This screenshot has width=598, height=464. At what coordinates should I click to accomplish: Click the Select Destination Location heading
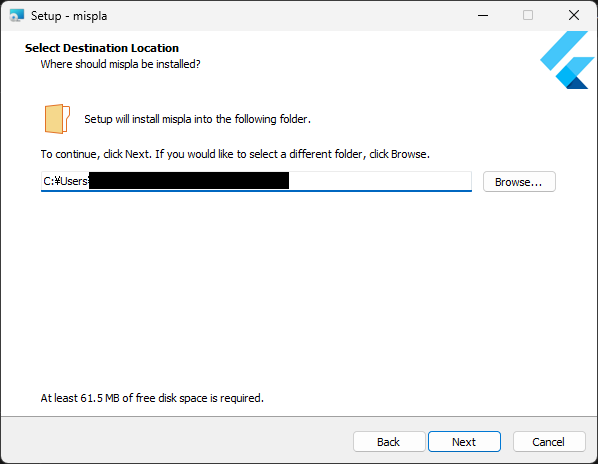pyautogui.click(x=102, y=48)
